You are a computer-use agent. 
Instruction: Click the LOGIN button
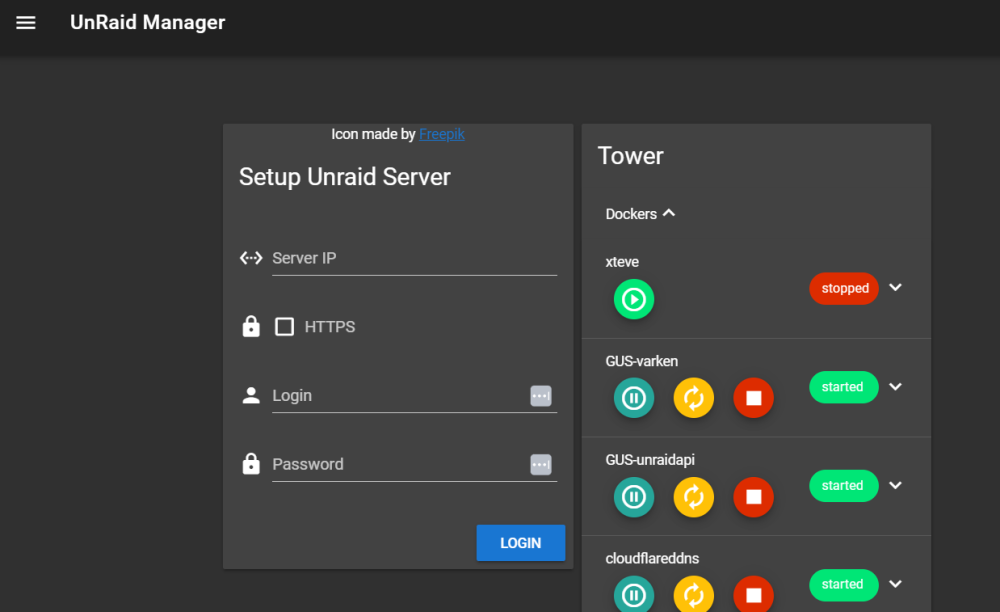pyautogui.click(x=520, y=543)
